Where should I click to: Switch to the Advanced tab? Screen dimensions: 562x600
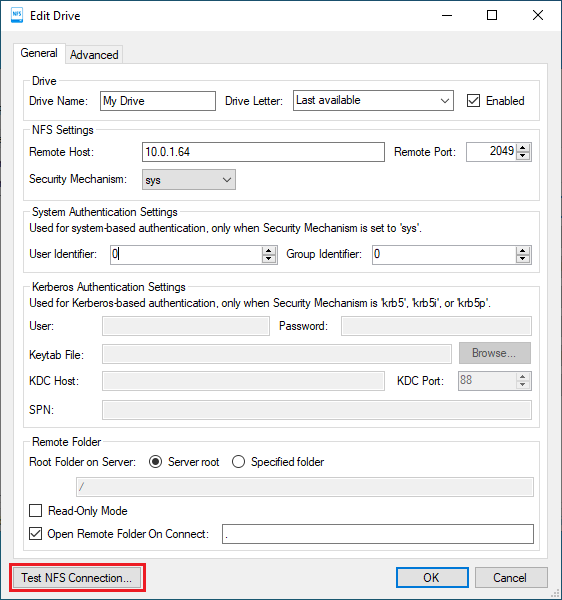94,55
